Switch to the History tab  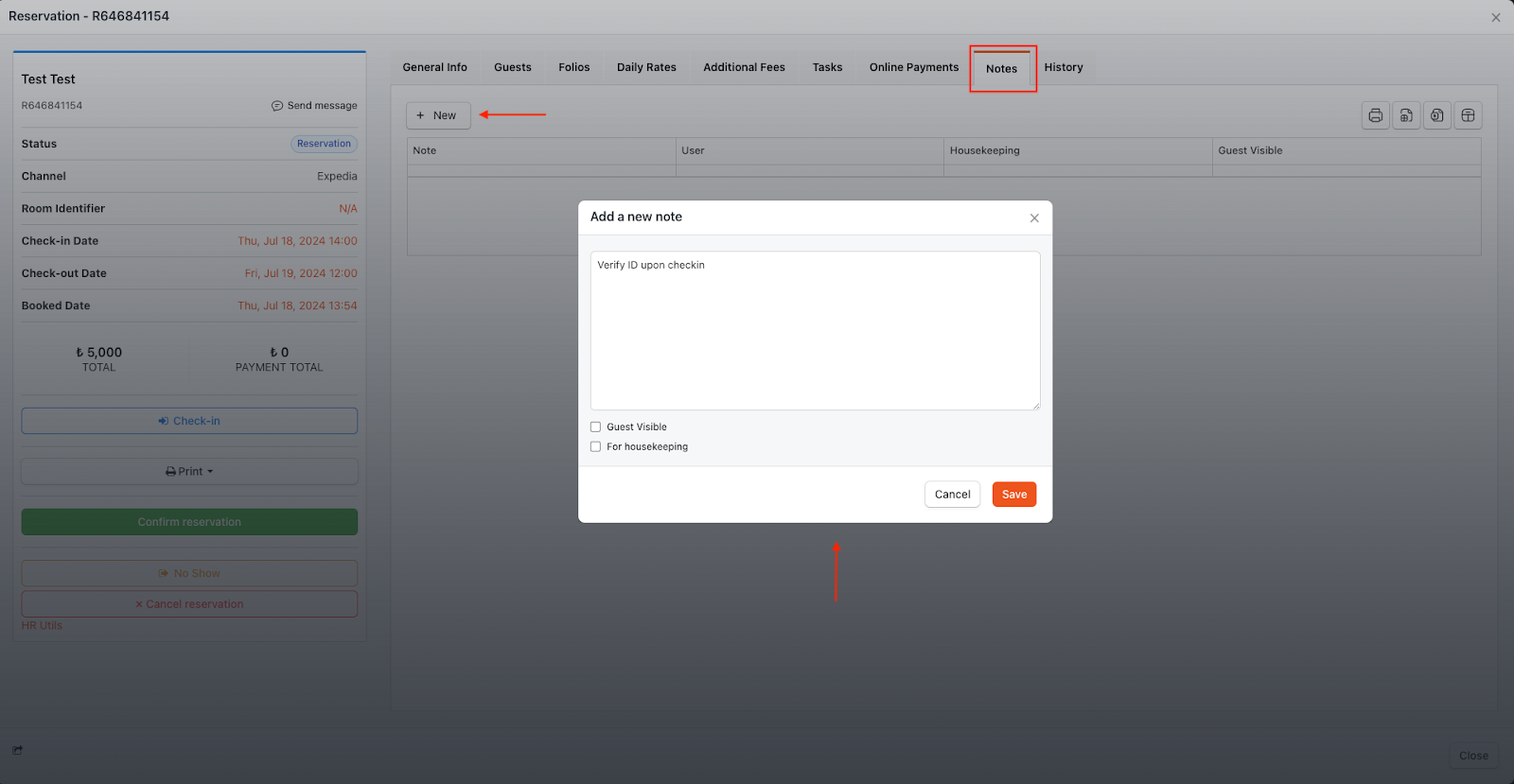[x=1063, y=67]
